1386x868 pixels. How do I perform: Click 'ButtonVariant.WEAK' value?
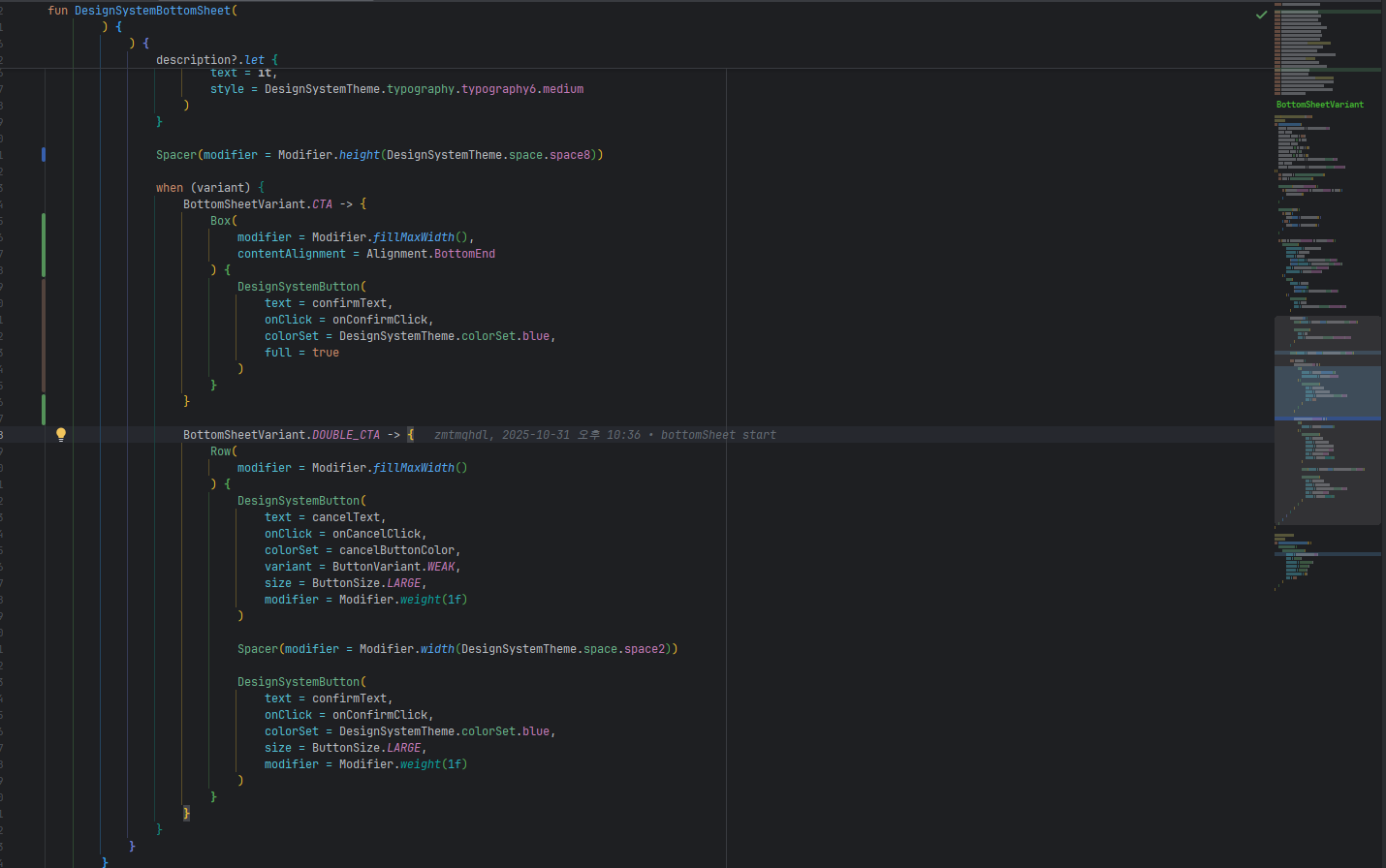click(x=394, y=567)
